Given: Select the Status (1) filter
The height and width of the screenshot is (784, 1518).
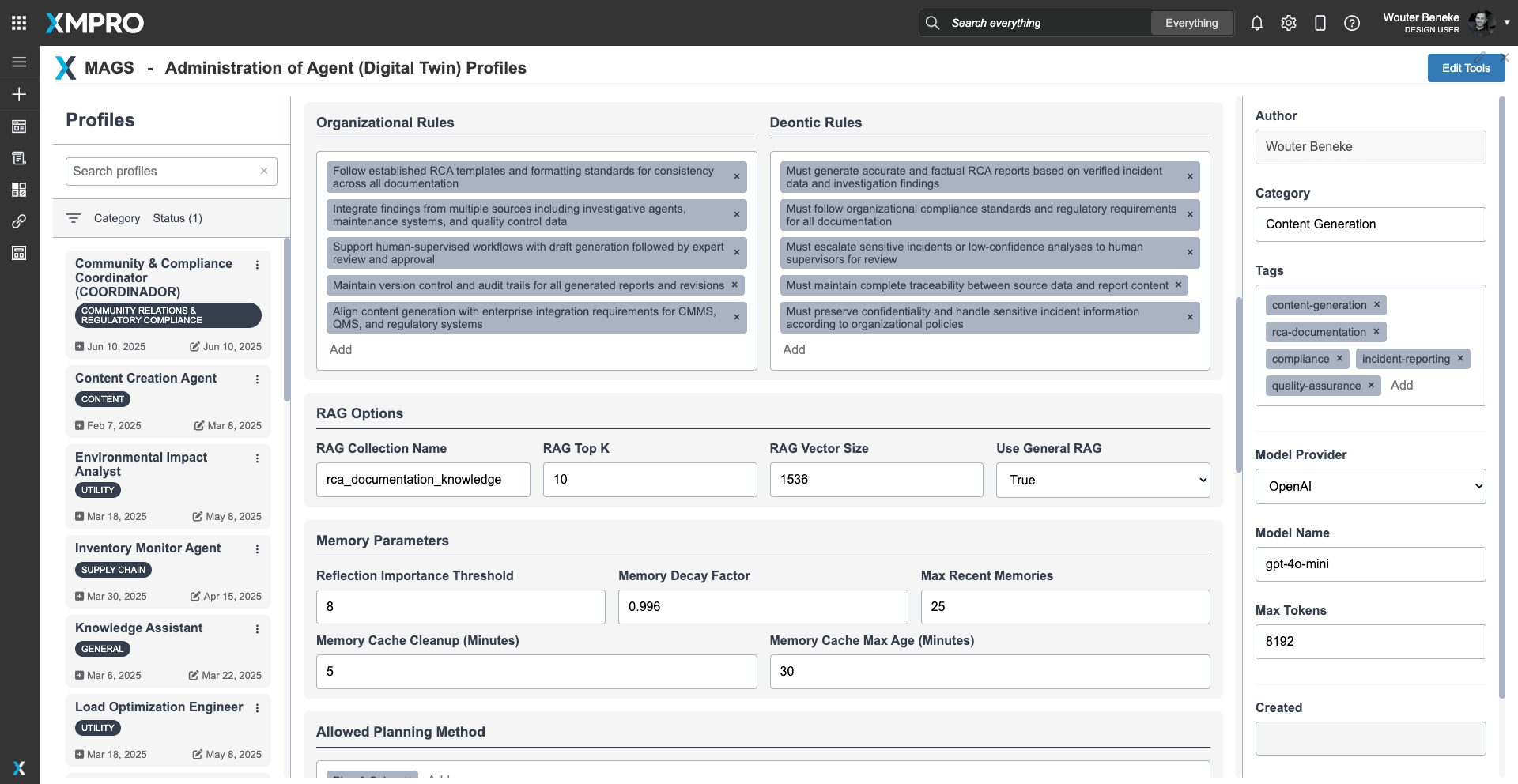Looking at the screenshot, I should click(177, 218).
